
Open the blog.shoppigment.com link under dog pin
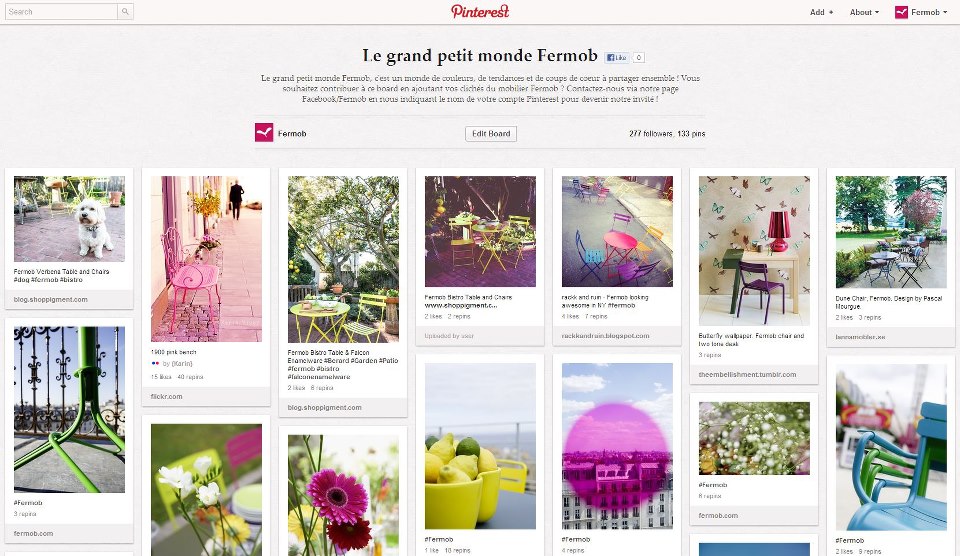pyautogui.click(x=51, y=299)
